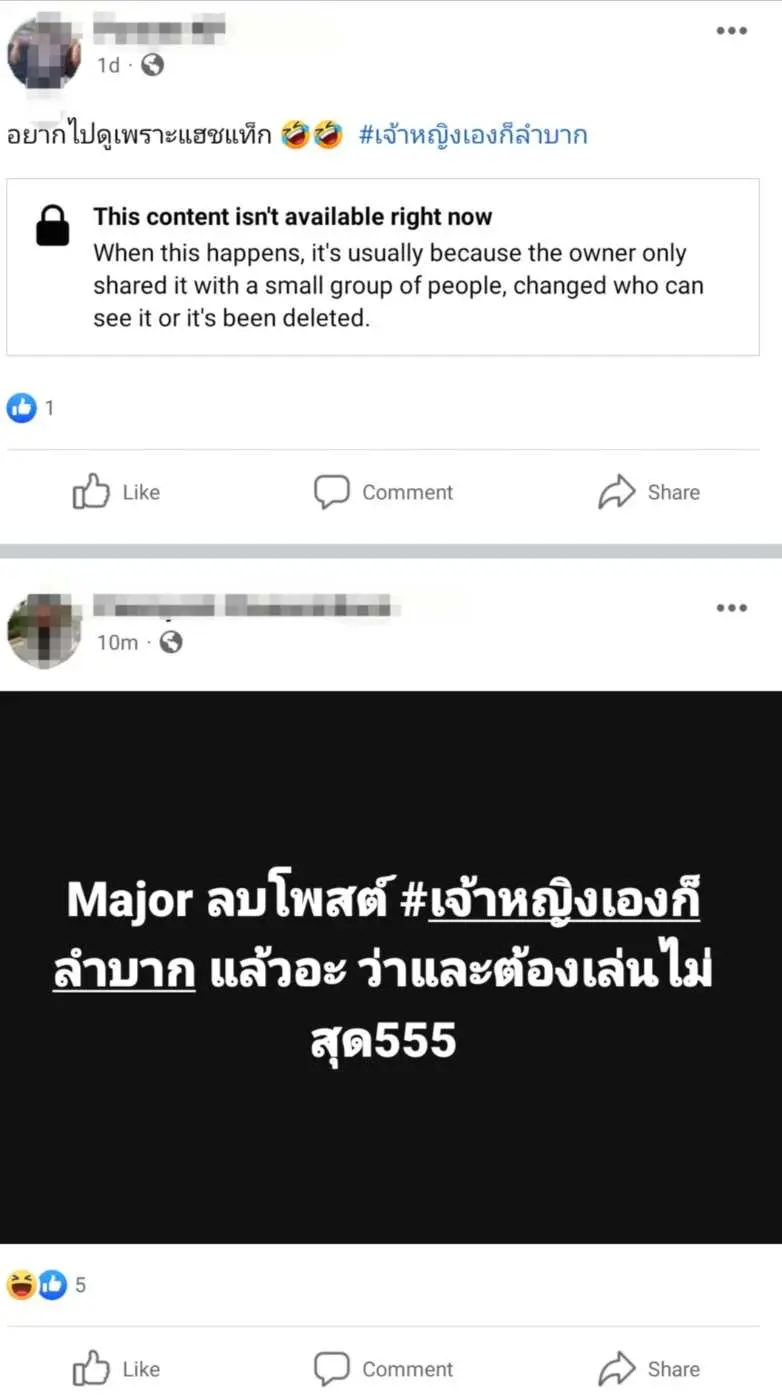Viewport: 782px width, 1400px height.
Task: Open three-dot menu on second post
Action: point(731,608)
